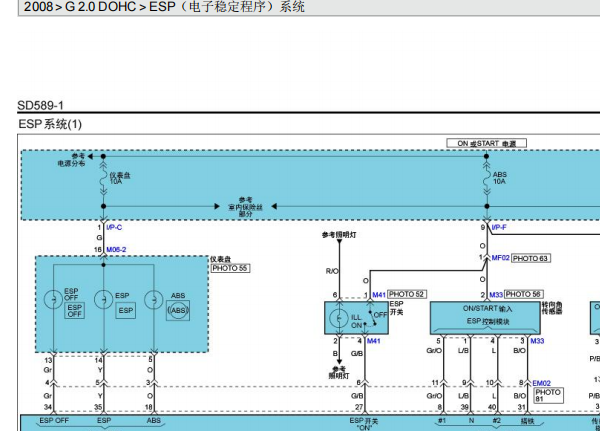Screen dimensions: 600x431
Task: Click the I/P-F connector link
Action: [x=499, y=227]
